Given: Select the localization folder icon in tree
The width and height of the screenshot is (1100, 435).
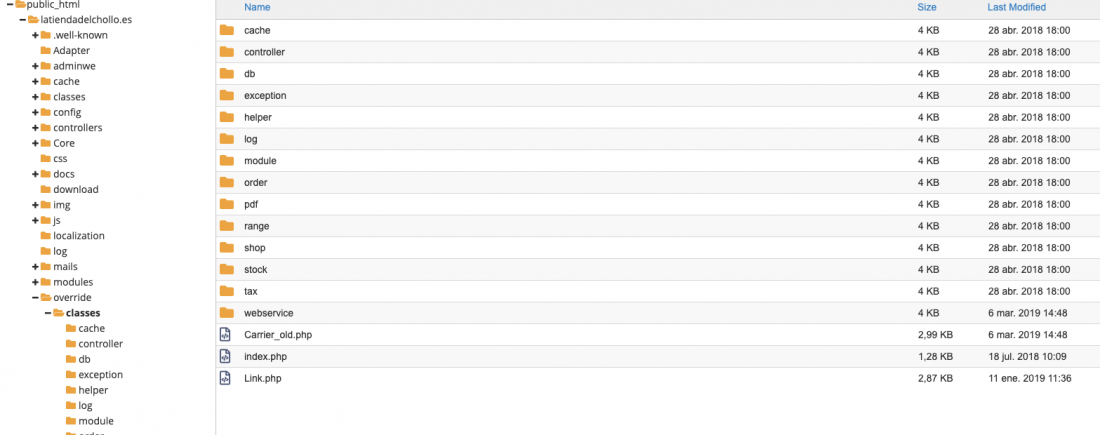Looking at the screenshot, I should (46, 236).
